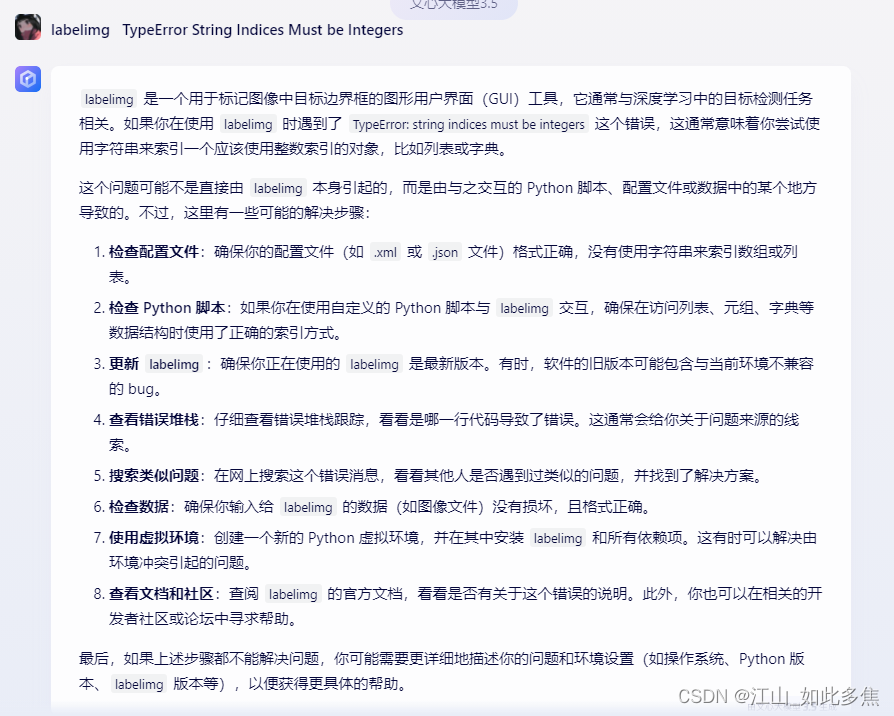Screen dimensions: 894x716
Task: Click the bold heading '搜索类似问题'
Action: click(153, 475)
